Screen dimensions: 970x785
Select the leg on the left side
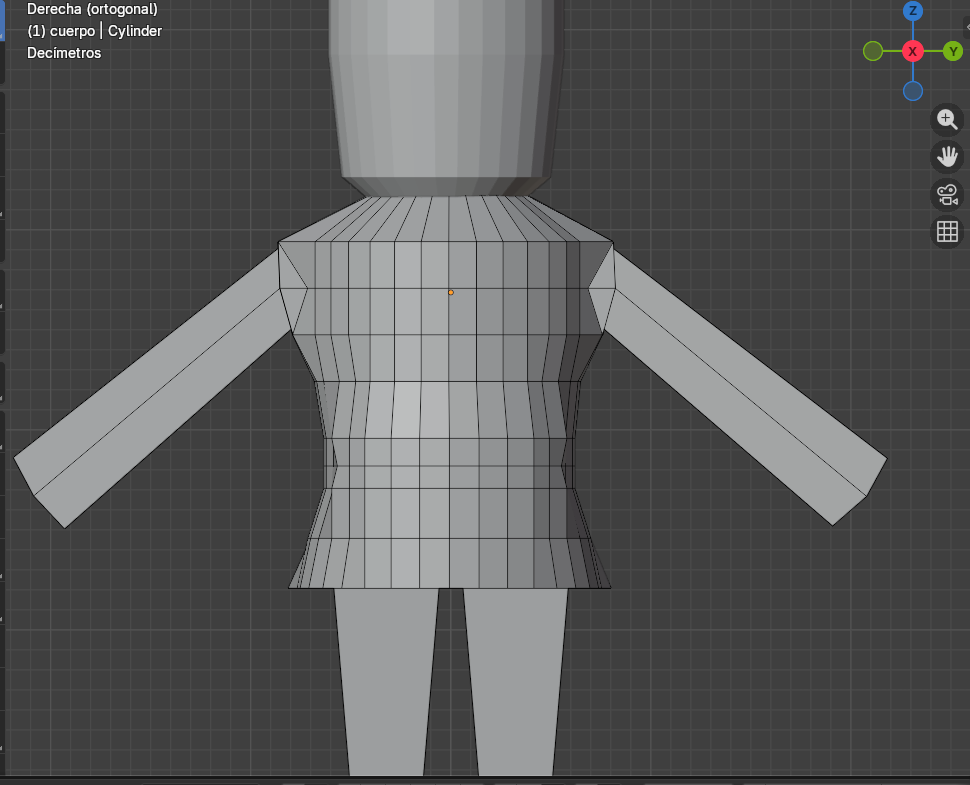point(385,680)
